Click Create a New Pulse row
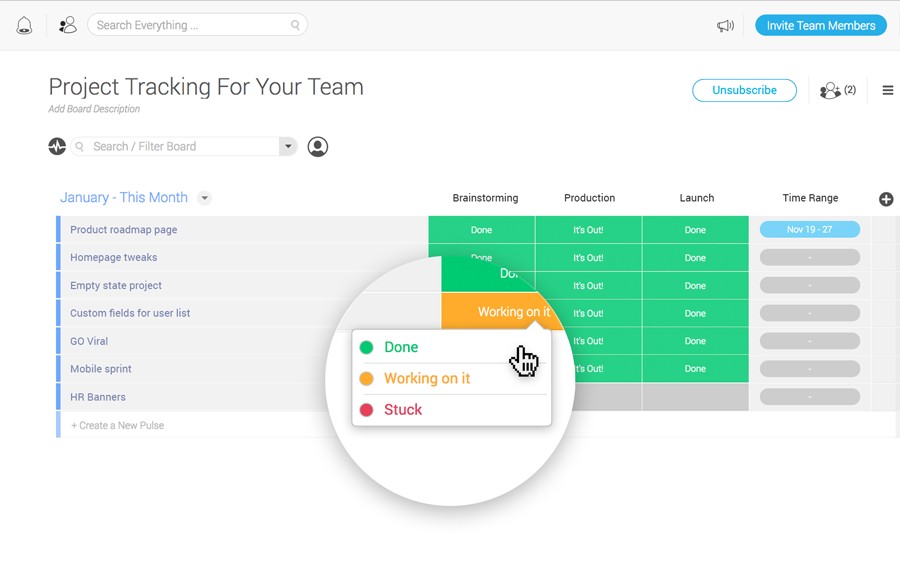 point(117,425)
